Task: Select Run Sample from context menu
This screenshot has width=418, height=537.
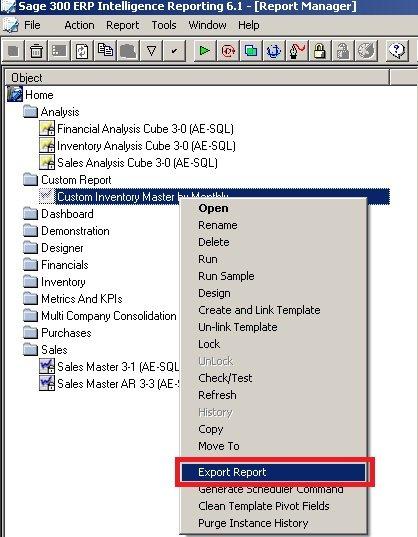Action: tap(273, 276)
